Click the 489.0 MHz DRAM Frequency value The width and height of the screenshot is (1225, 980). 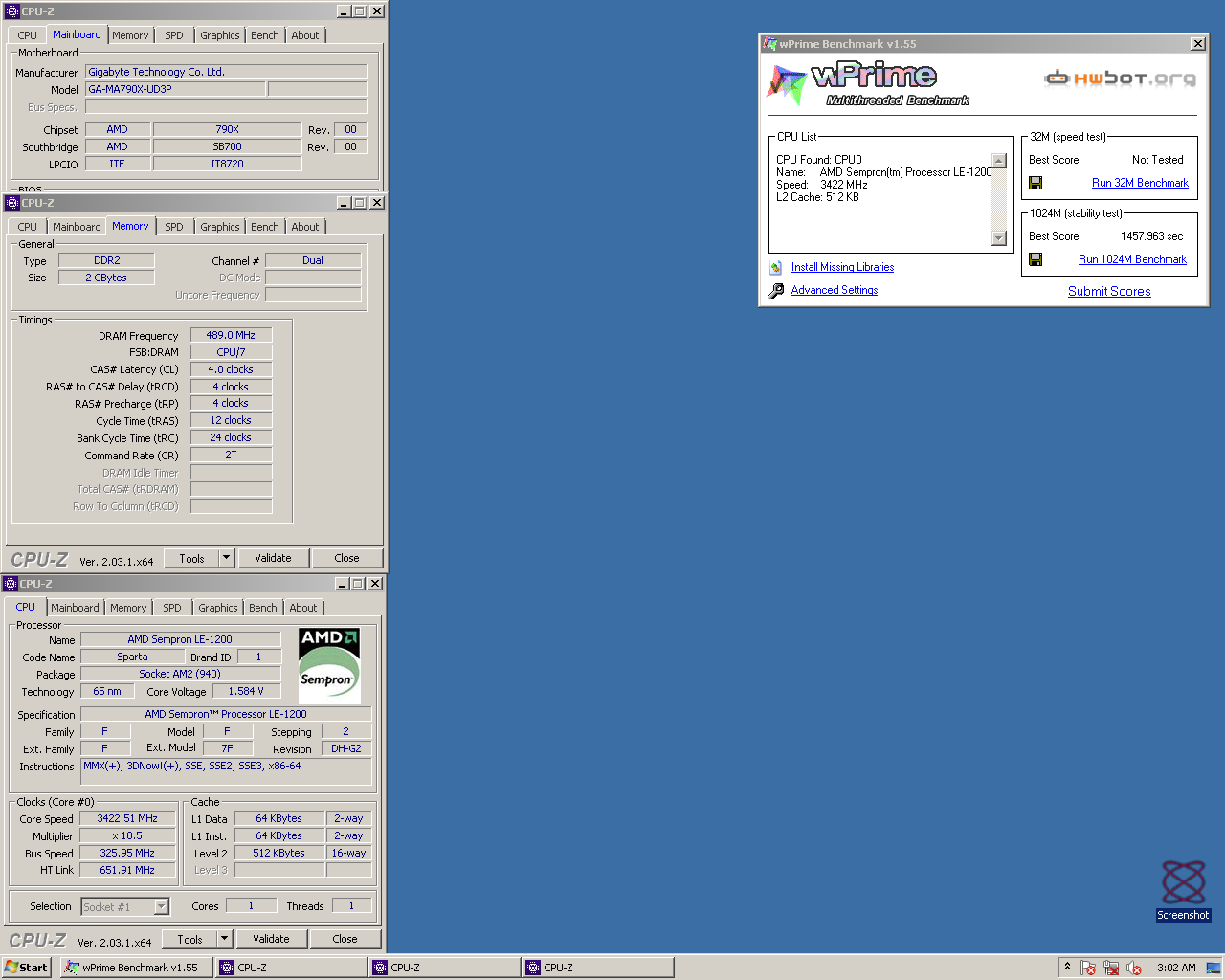point(231,335)
